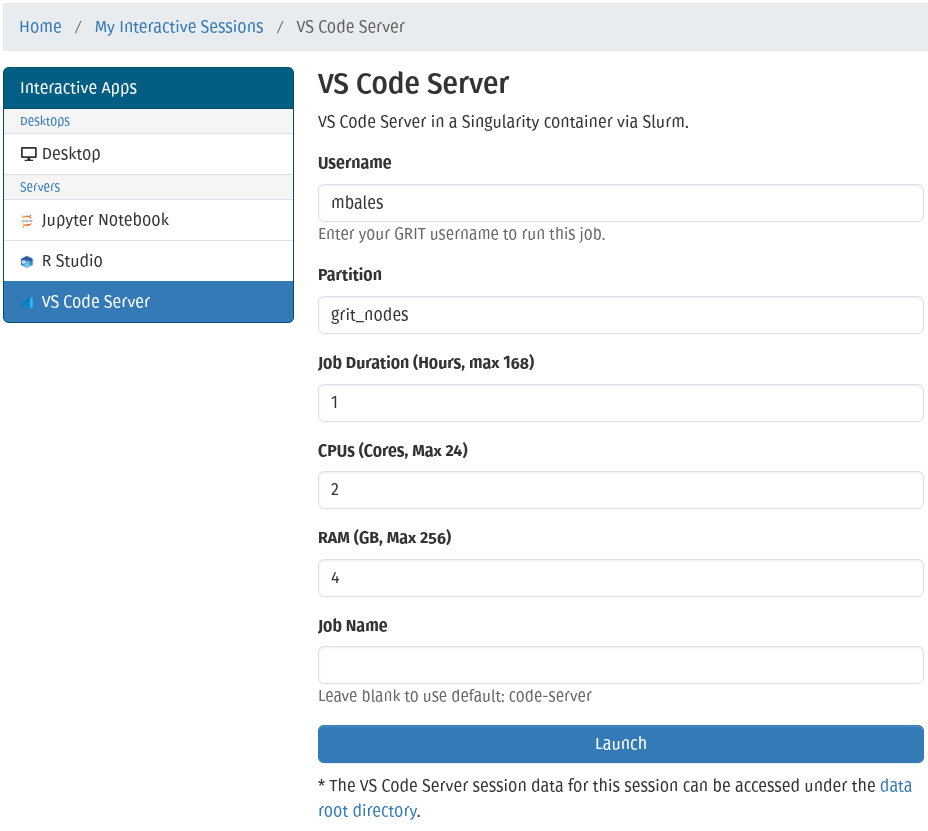Click the Desktop monitor icon in sidebar
Image resolution: width=928 pixels, height=831 pixels.
[x=28, y=155]
